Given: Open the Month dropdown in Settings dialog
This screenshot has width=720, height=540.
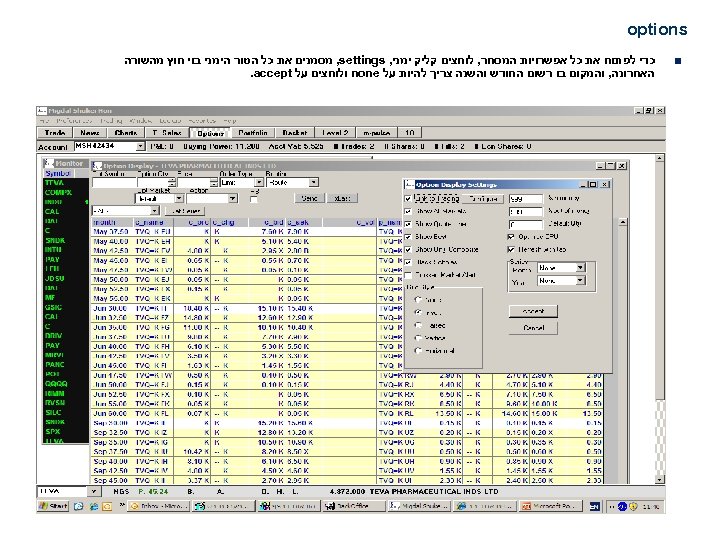Looking at the screenshot, I should coord(580,267).
